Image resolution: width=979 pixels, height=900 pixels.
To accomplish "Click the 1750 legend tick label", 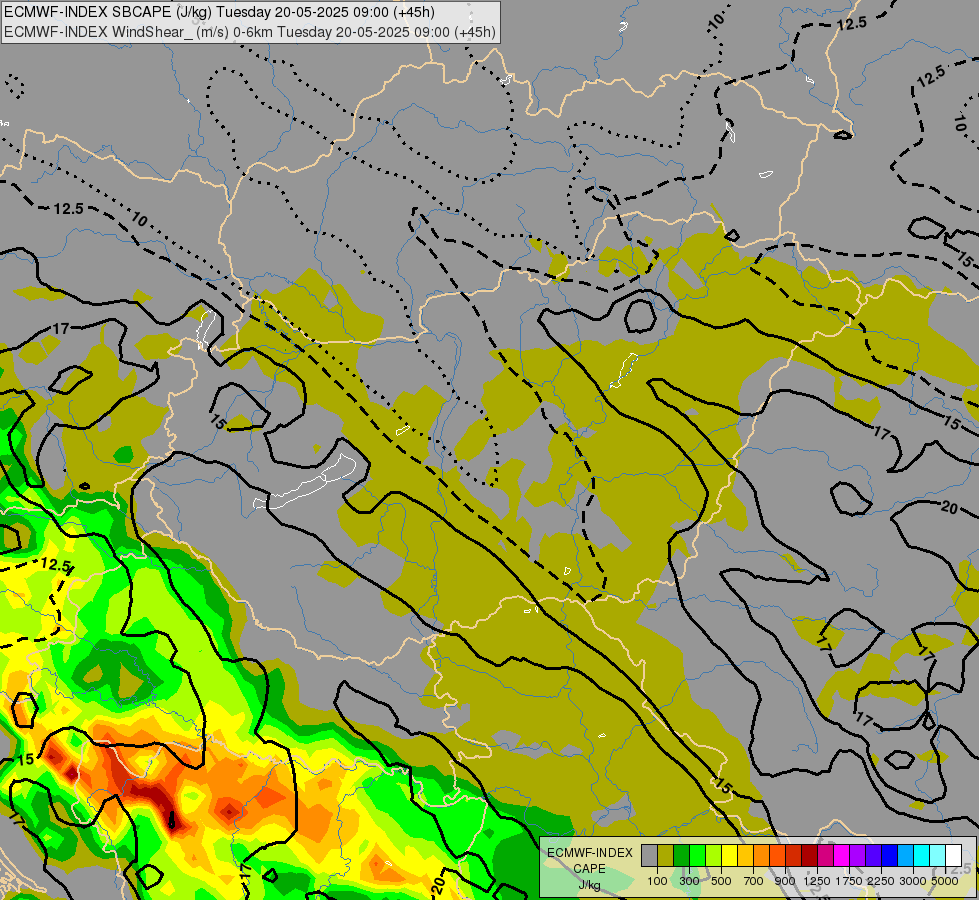I will [849, 881].
